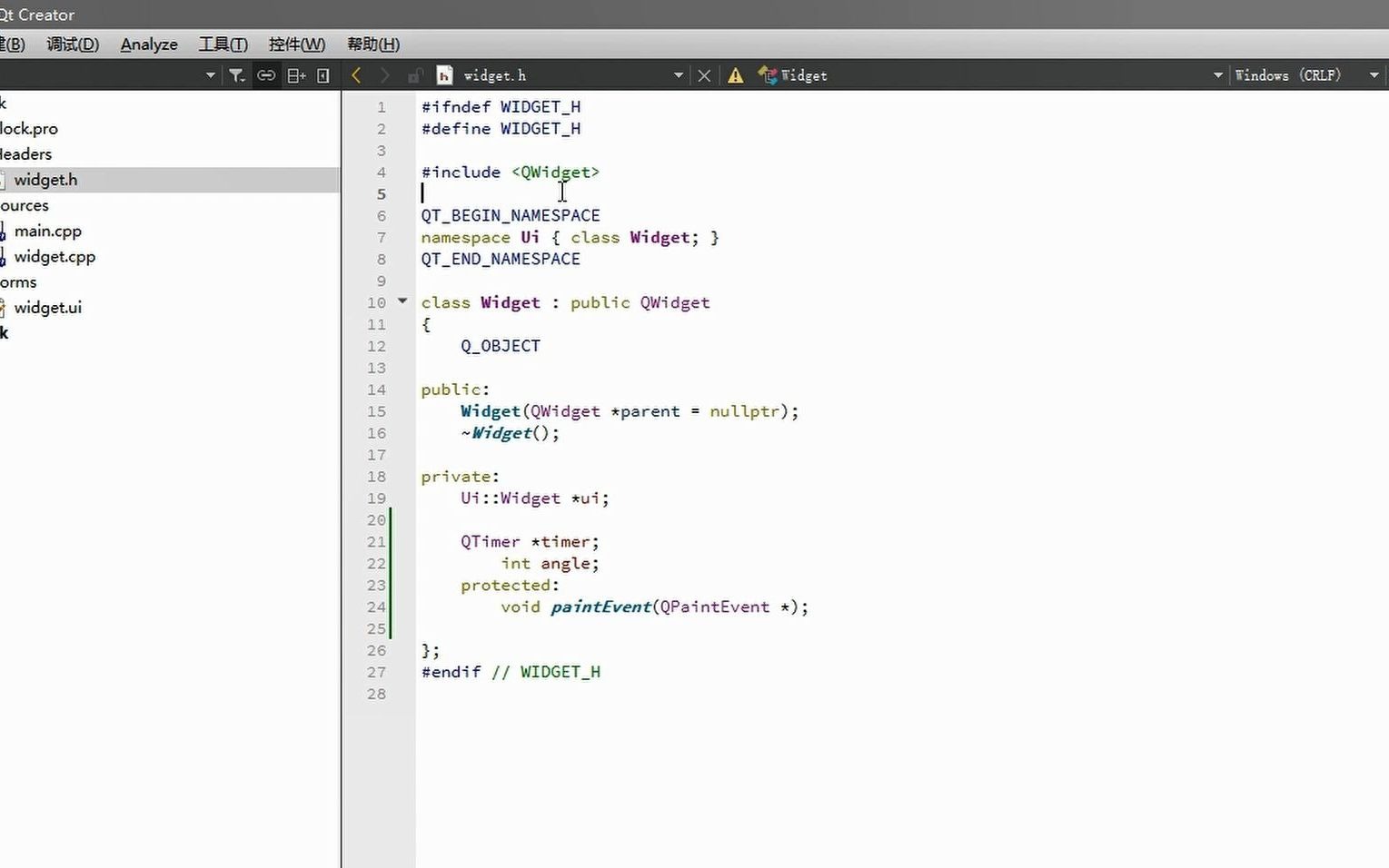Click the close sidebar pane icon
This screenshot has width=1389, height=868.
(322, 75)
